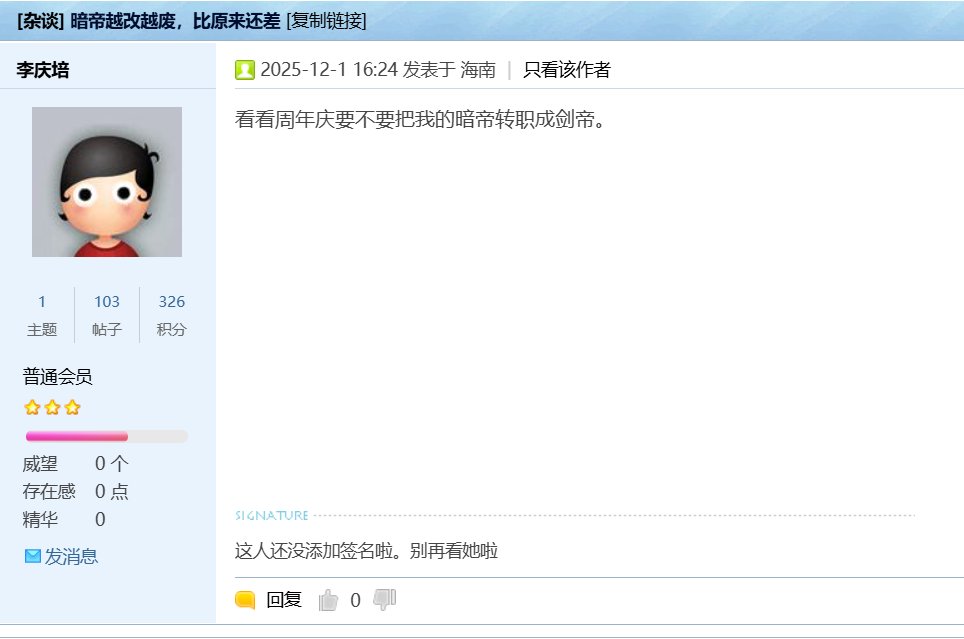Click the yellow speech bubble reply icon

click(245, 600)
